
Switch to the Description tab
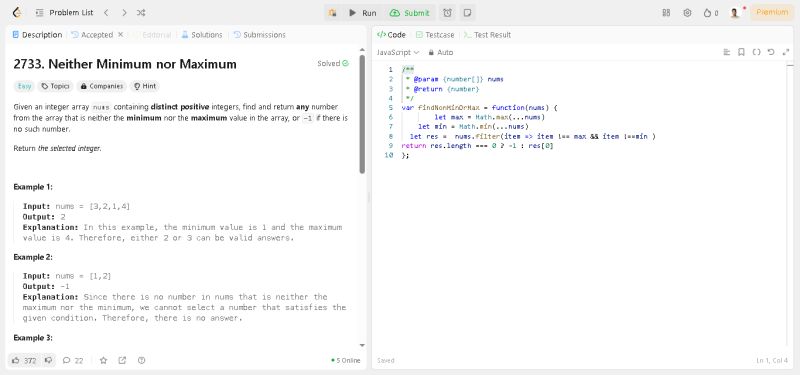(x=37, y=35)
